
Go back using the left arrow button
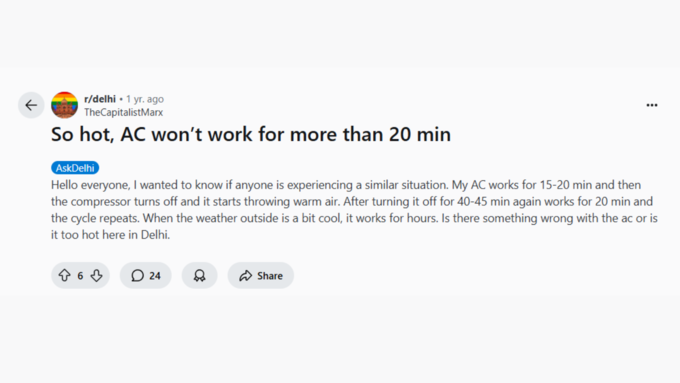(31, 105)
